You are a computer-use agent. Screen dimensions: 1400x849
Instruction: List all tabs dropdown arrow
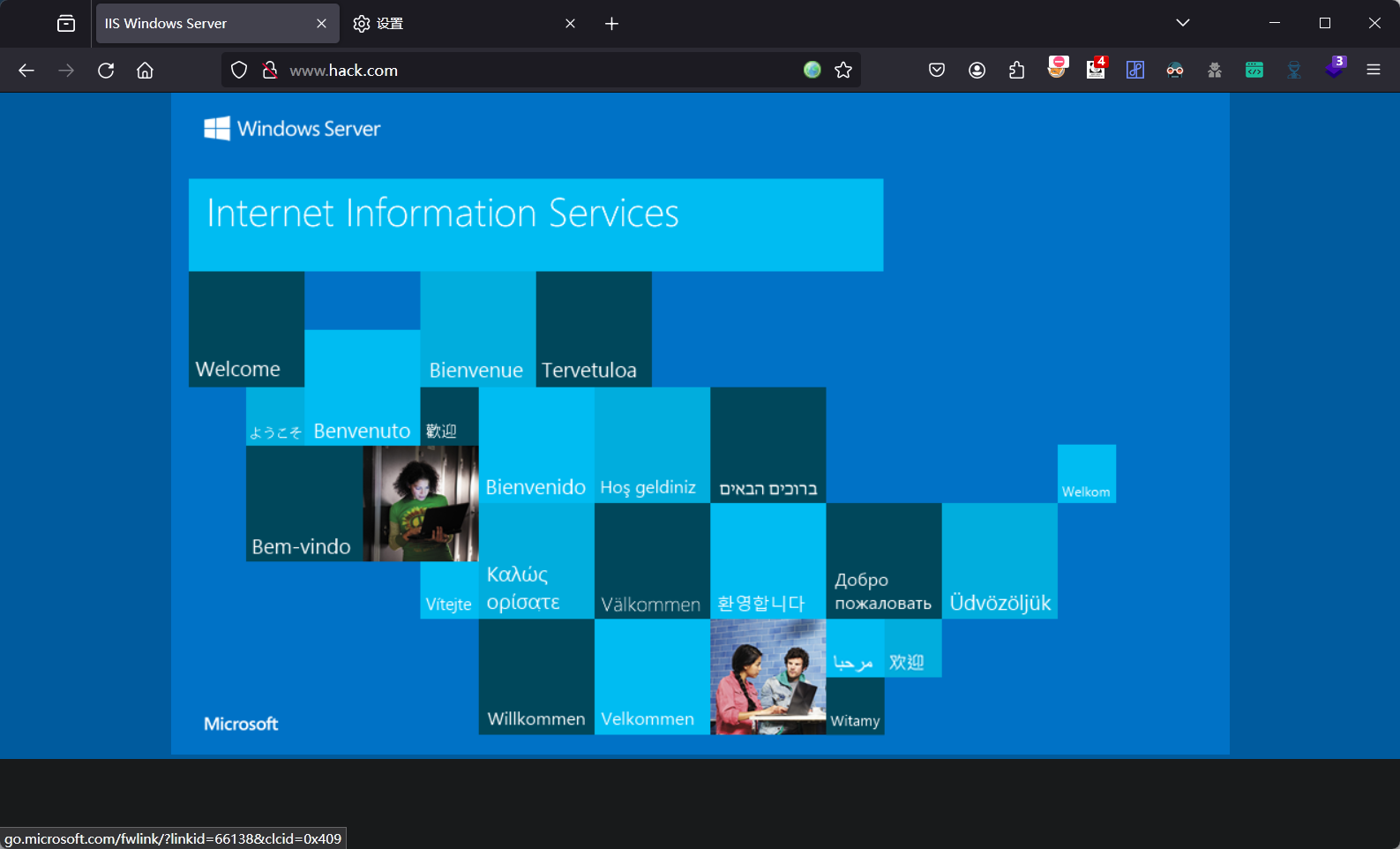click(1183, 24)
